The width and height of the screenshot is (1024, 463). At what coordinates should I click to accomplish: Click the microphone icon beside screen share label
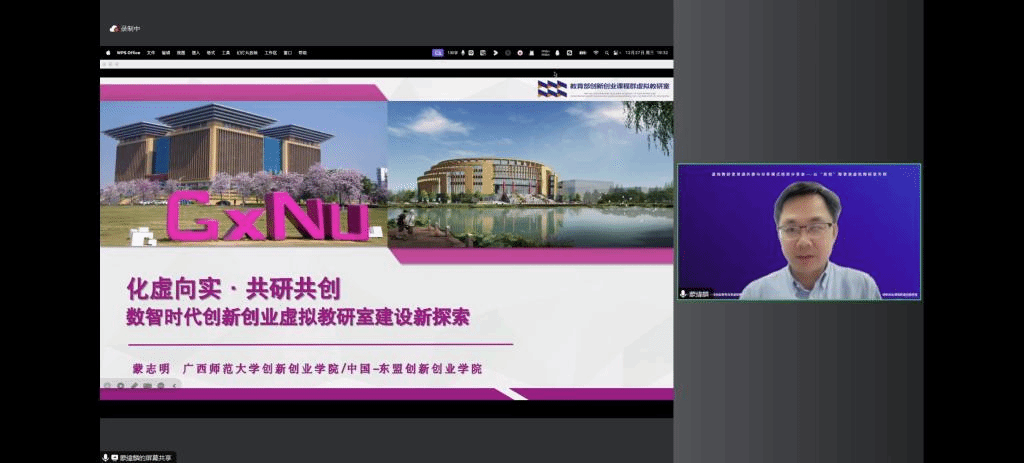point(105,457)
